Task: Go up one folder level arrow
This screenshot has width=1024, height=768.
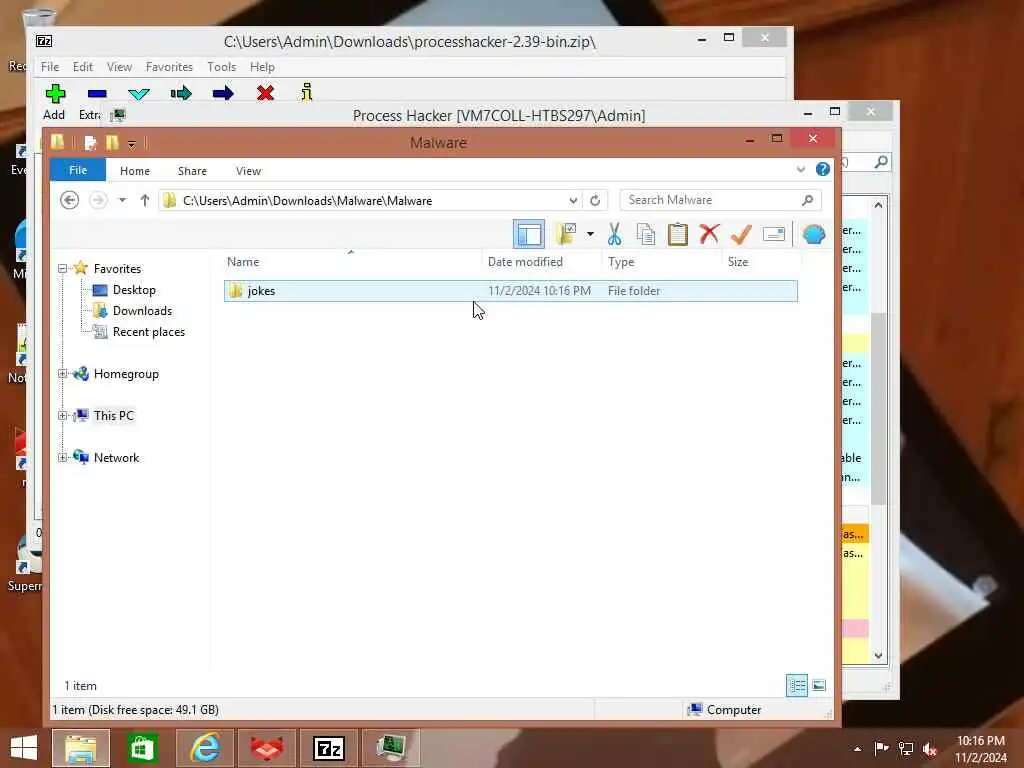Action: click(145, 200)
